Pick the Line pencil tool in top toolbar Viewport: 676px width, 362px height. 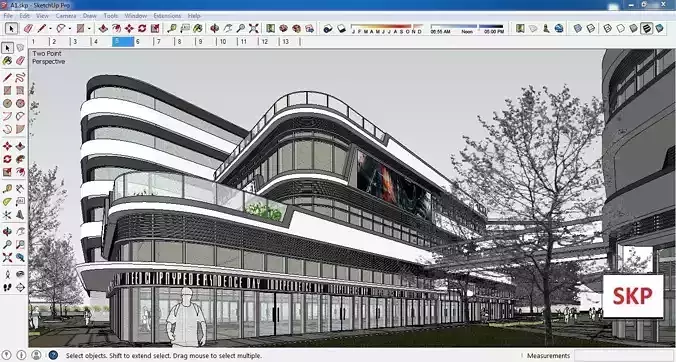point(41,28)
